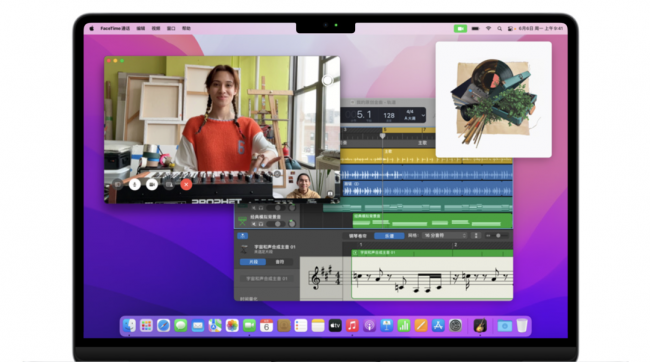
Task: Click the album artwork floating window
Action: point(494,100)
